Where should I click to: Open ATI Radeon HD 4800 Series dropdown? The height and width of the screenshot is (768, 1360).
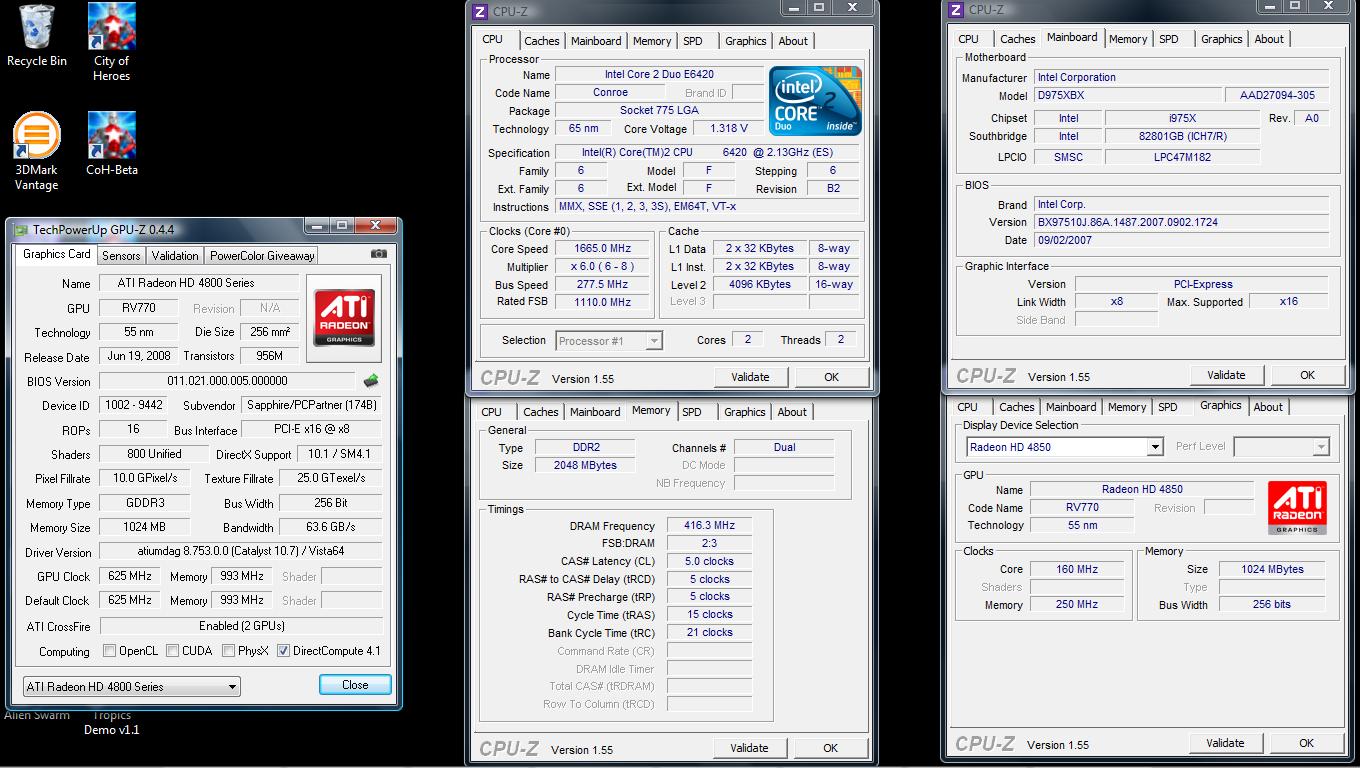pyautogui.click(x=131, y=687)
